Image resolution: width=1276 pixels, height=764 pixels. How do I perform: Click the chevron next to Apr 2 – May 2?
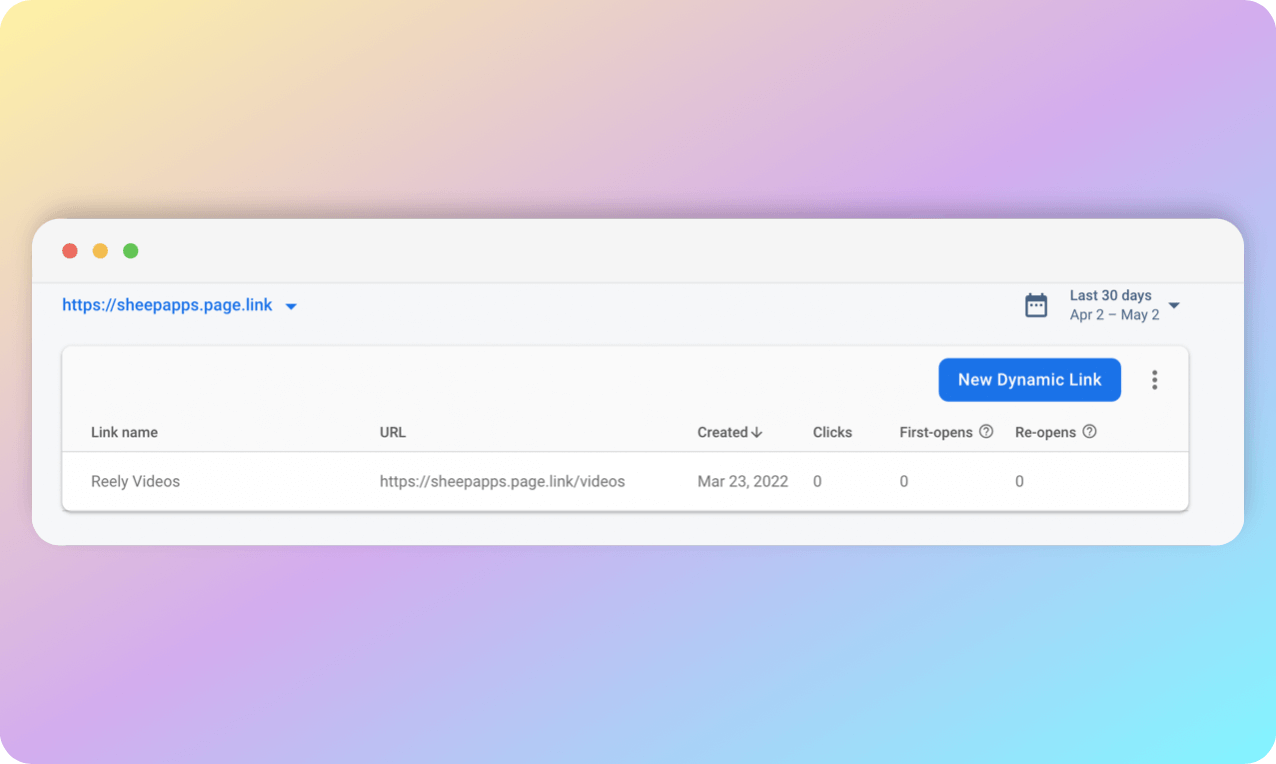tap(1173, 306)
